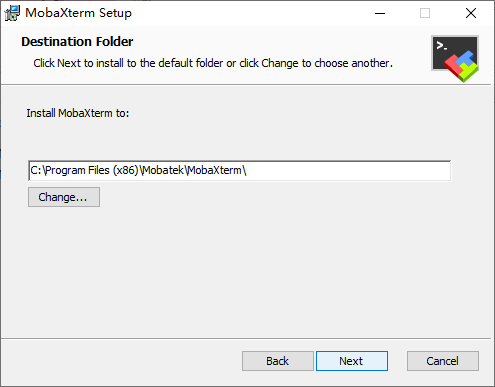Viewport: 495px width, 387px height.
Task: Click the MobaXterm terminal logo image
Action: point(455,58)
